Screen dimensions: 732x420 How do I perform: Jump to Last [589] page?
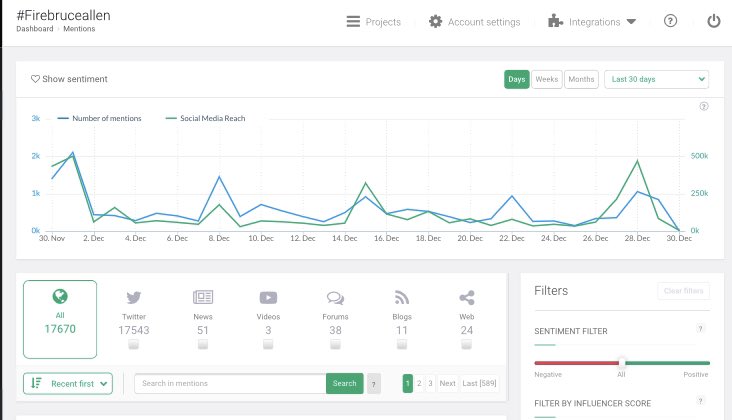click(479, 384)
